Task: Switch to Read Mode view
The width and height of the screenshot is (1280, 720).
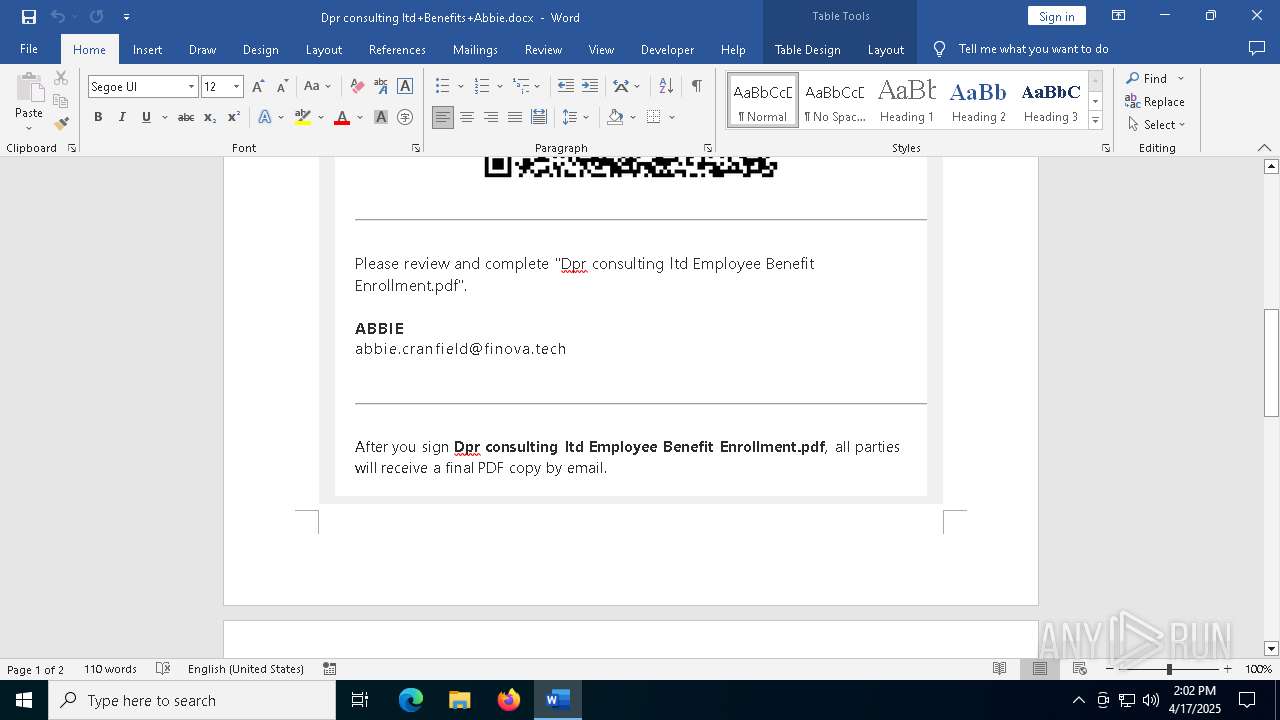Action: [999, 669]
